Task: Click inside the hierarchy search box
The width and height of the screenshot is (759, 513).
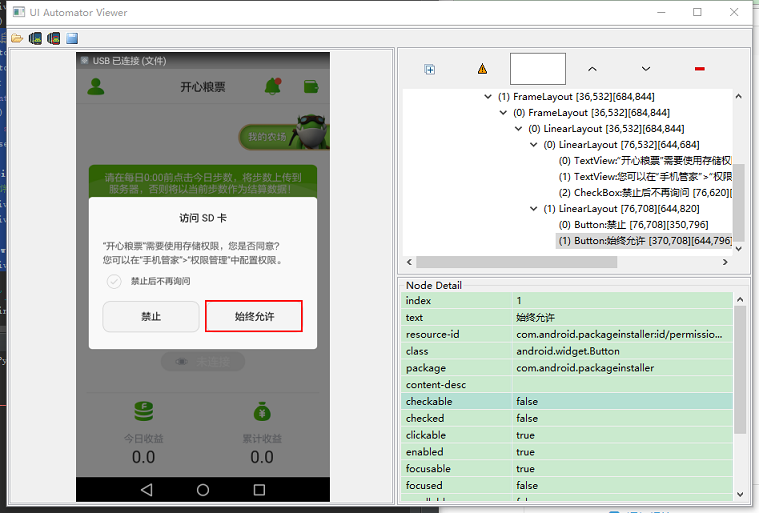Action: [x=538, y=69]
